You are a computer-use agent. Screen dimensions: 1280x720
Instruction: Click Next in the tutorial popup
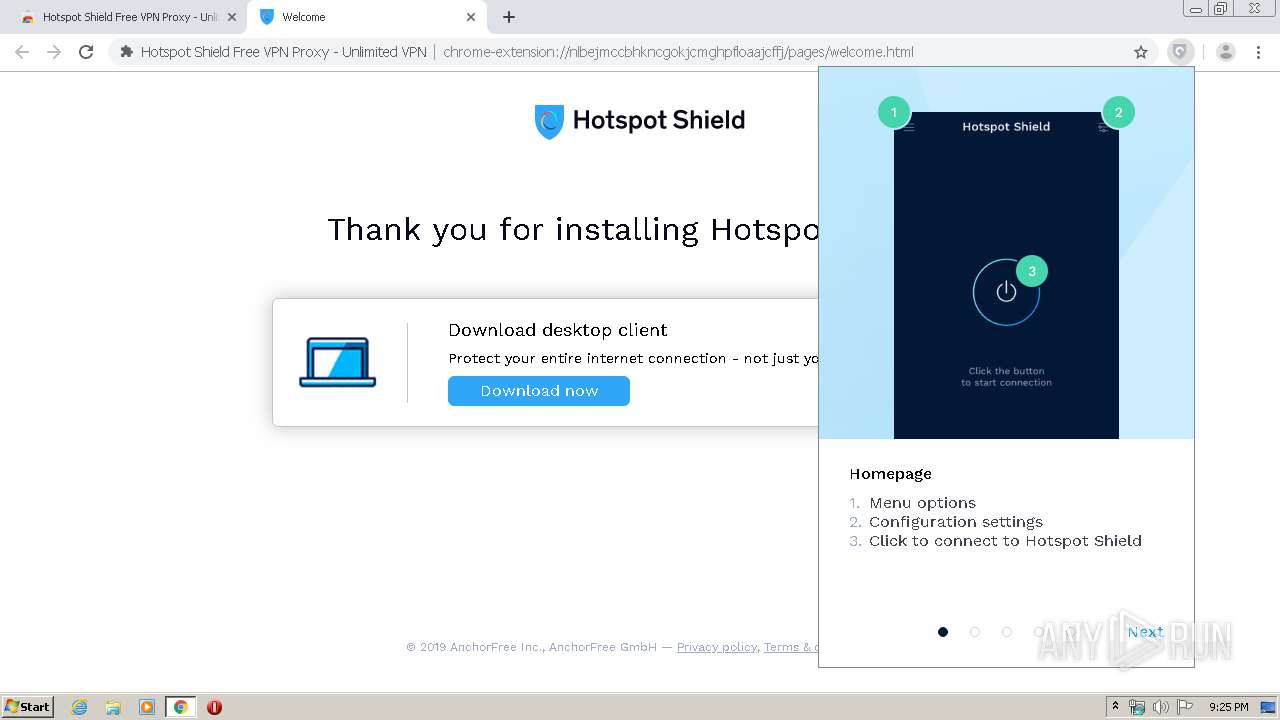coord(1145,632)
